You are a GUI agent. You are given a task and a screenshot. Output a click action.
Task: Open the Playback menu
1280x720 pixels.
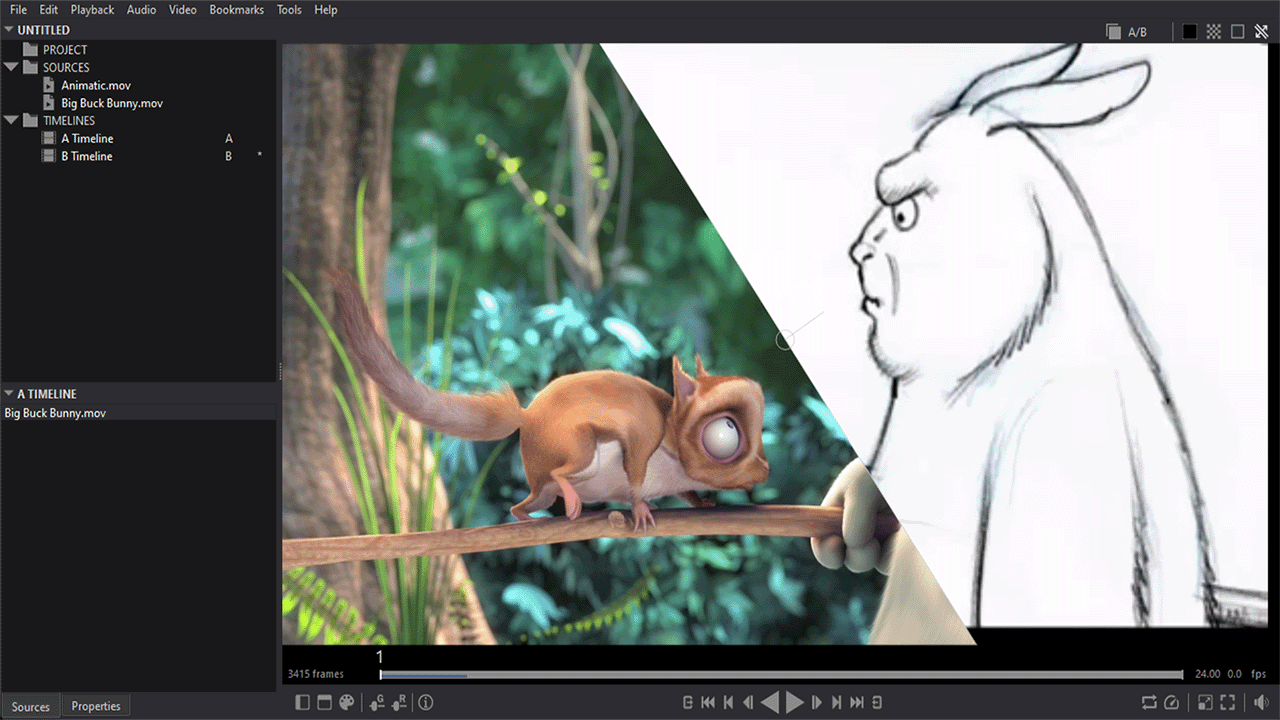(92, 10)
